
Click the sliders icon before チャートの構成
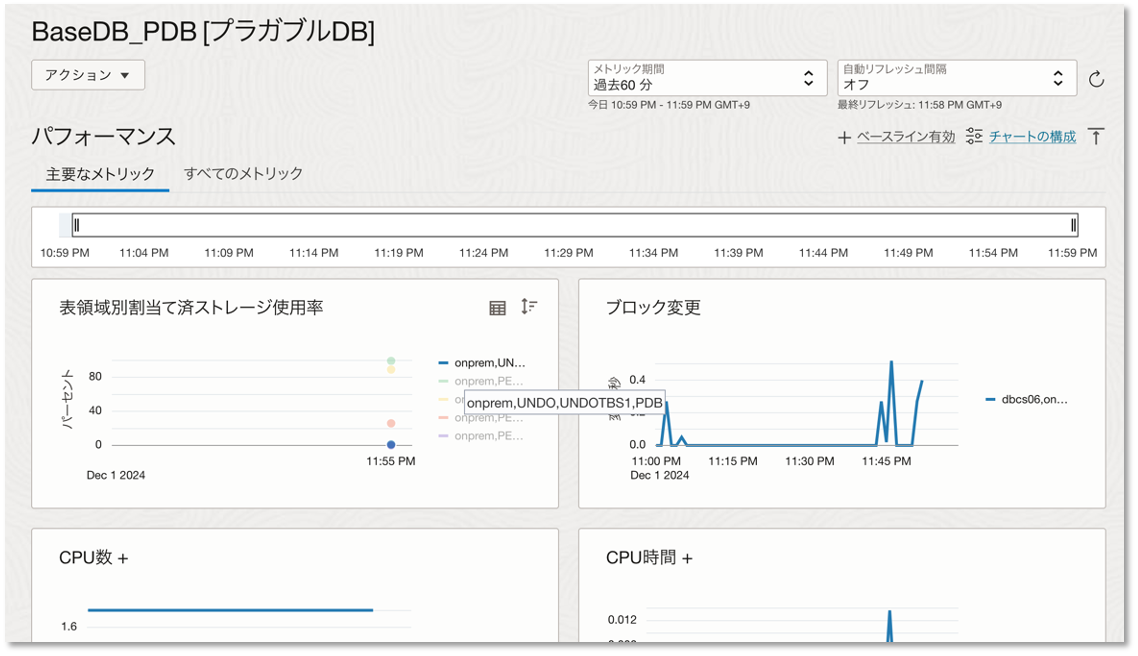pyautogui.click(x=974, y=137)
